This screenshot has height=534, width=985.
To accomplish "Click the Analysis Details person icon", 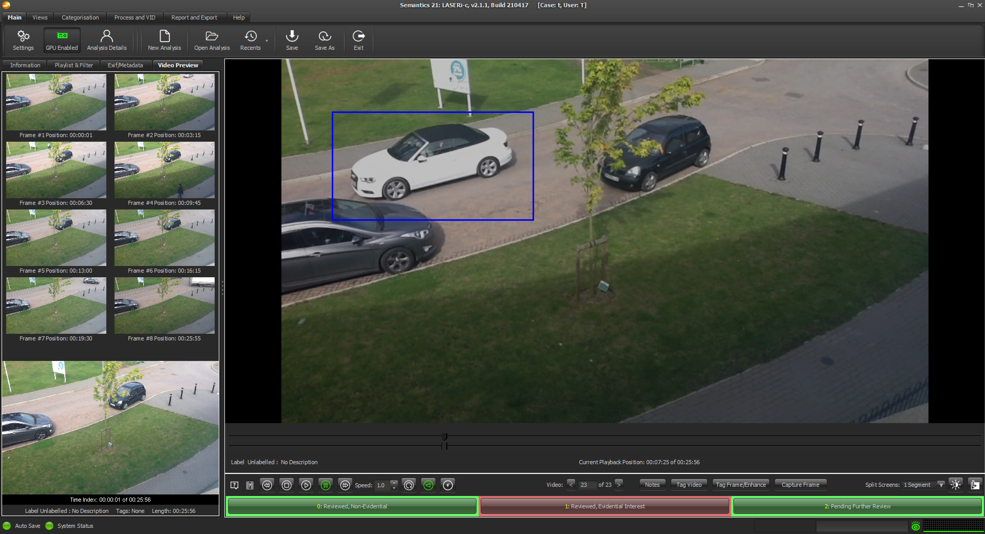I will click(x=106, y=40).
